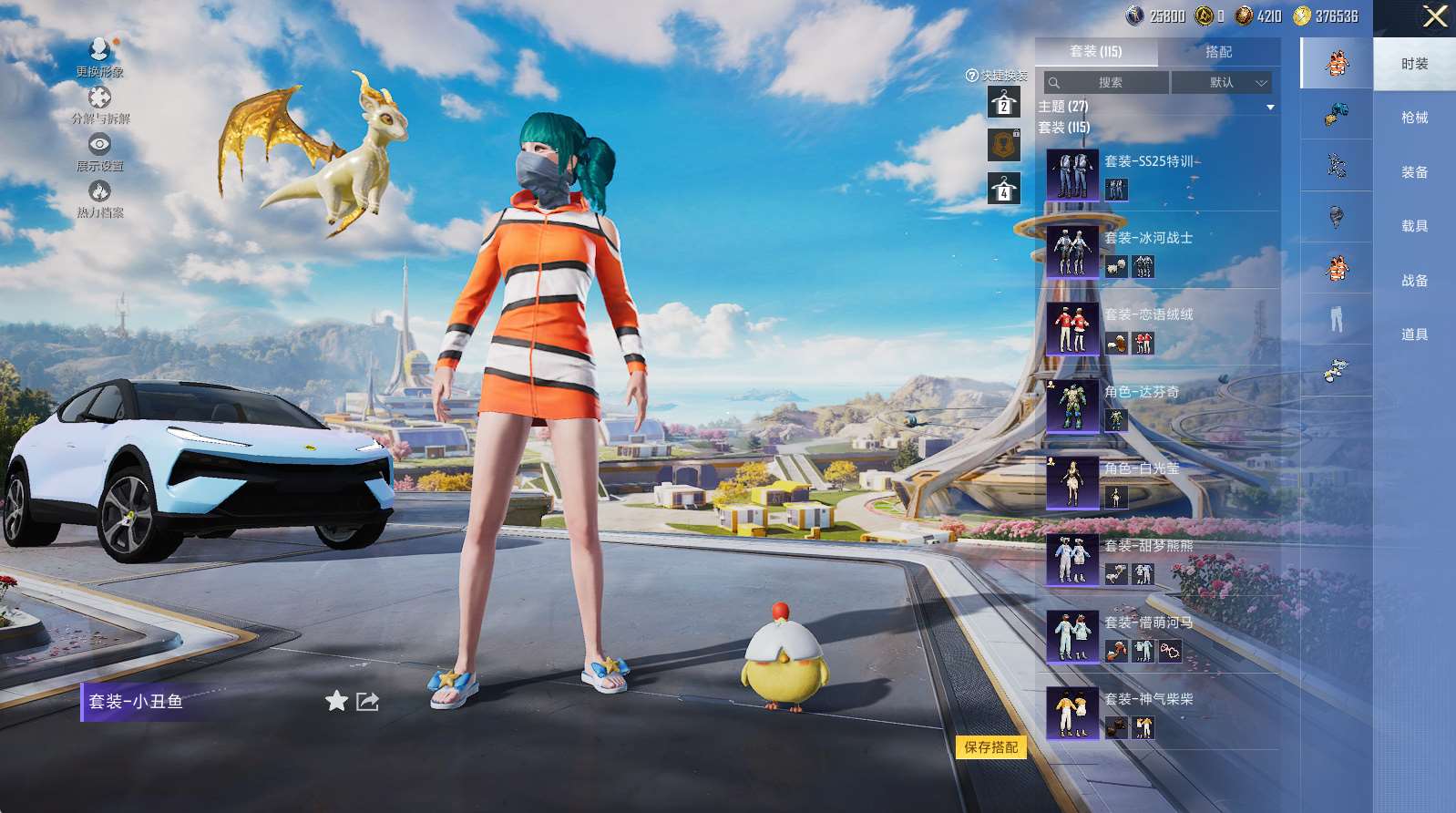Open the 默认 sort dropdown

point(1222,83)
